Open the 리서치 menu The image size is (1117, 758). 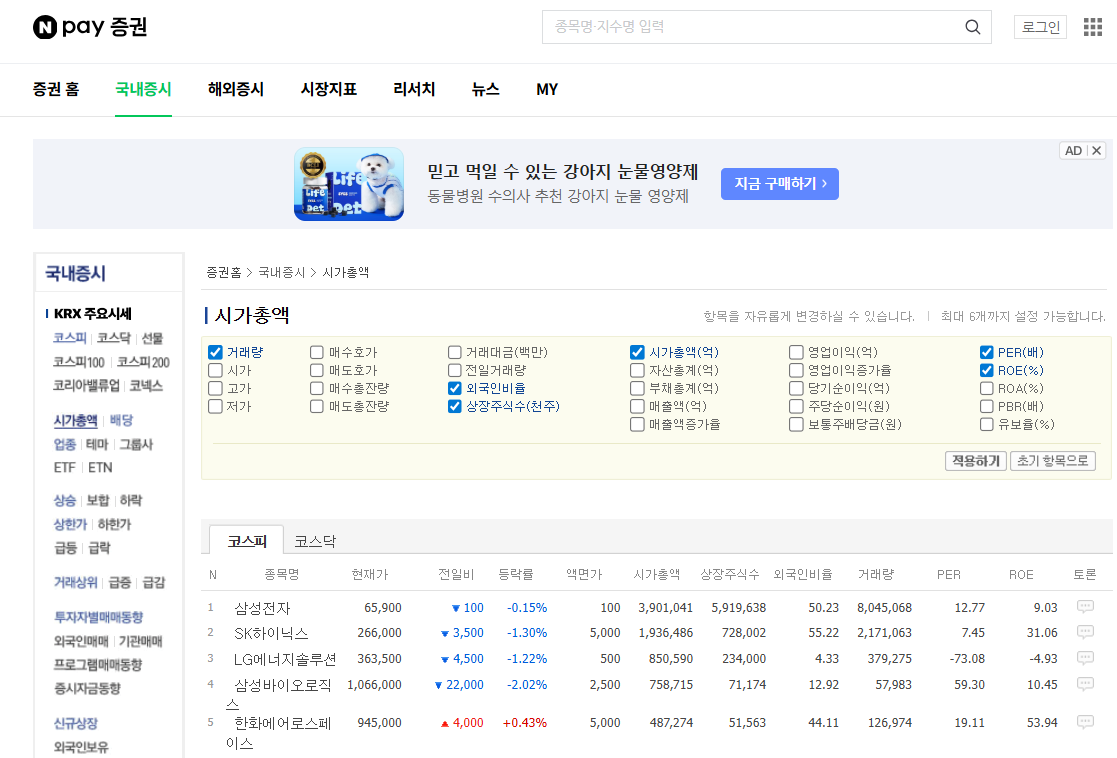(x=414, y=89)
